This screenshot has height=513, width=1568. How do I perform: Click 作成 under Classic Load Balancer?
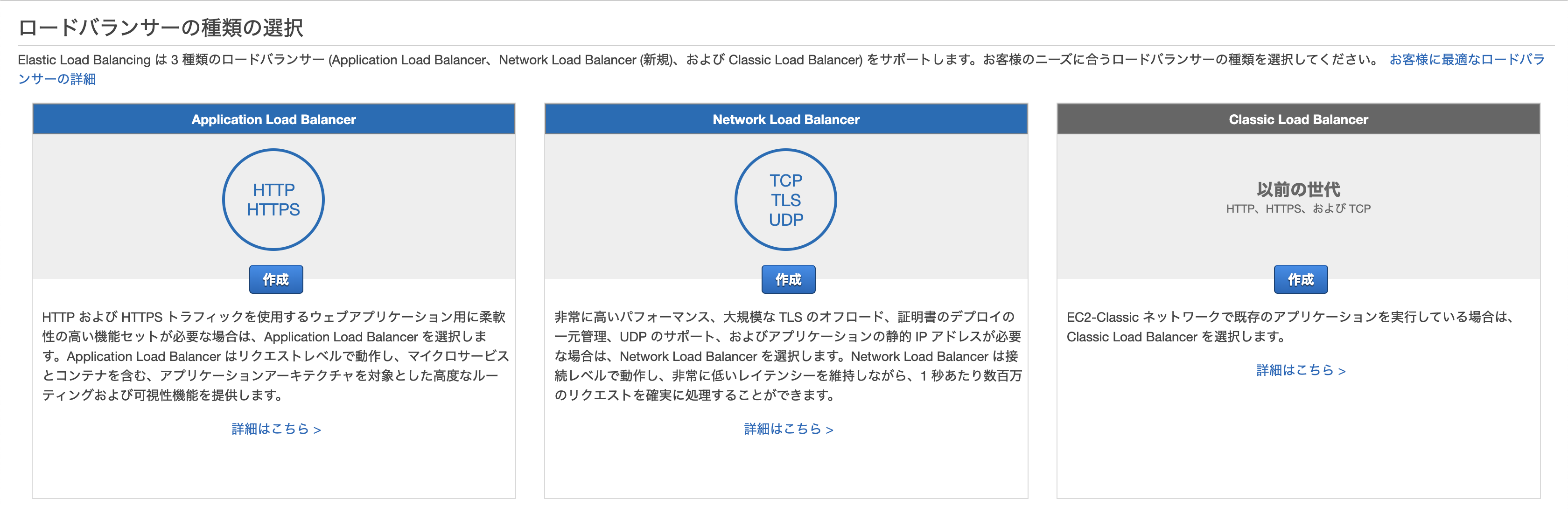click(1301, 279)
